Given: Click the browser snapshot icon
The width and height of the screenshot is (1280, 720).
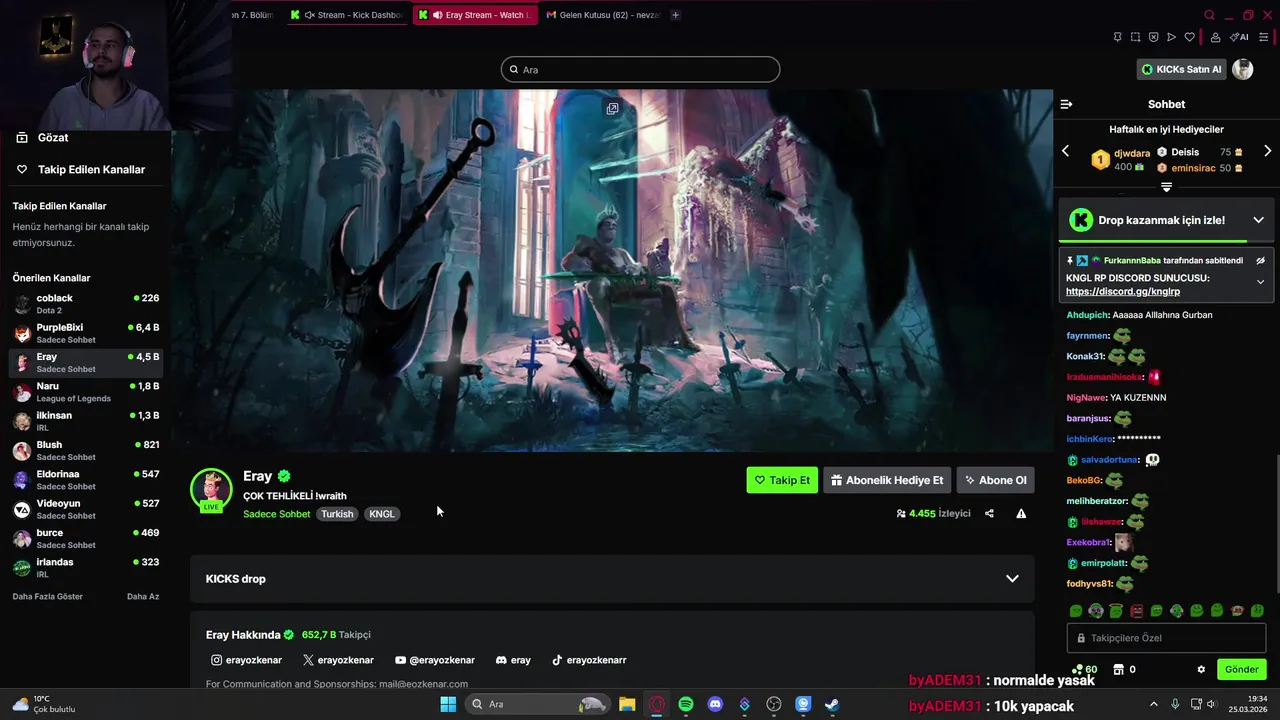Looking at the screenshot, I should pyautogui.click(x=1135, y=37).
